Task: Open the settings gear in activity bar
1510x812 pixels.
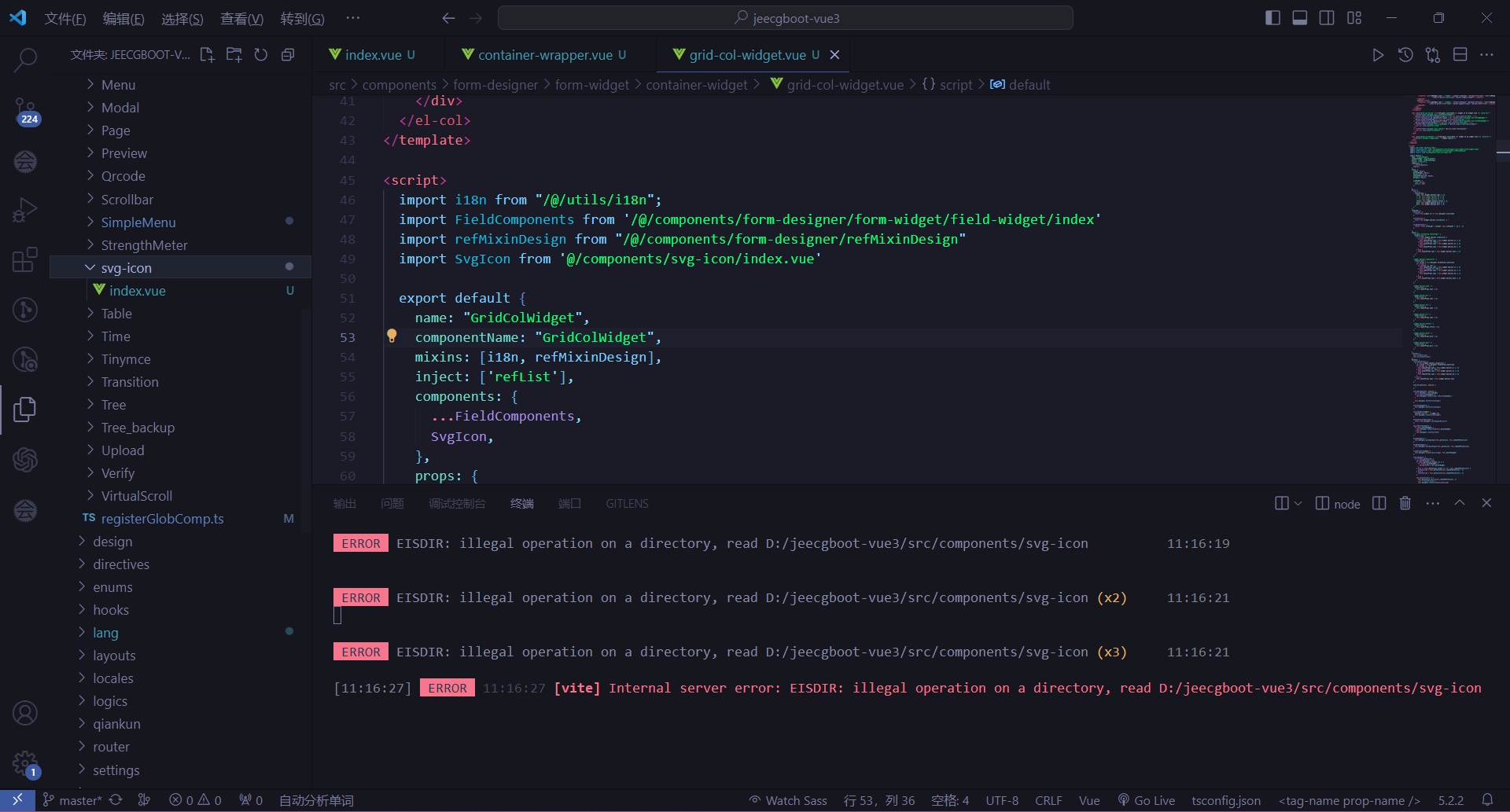Action: coord(25,763)
